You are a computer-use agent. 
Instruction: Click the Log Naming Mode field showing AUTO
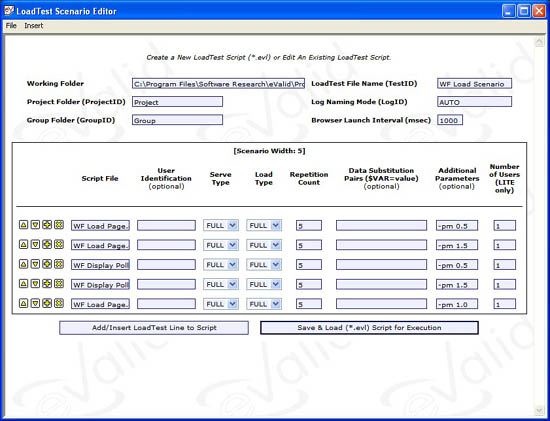(x=474, y=102)
